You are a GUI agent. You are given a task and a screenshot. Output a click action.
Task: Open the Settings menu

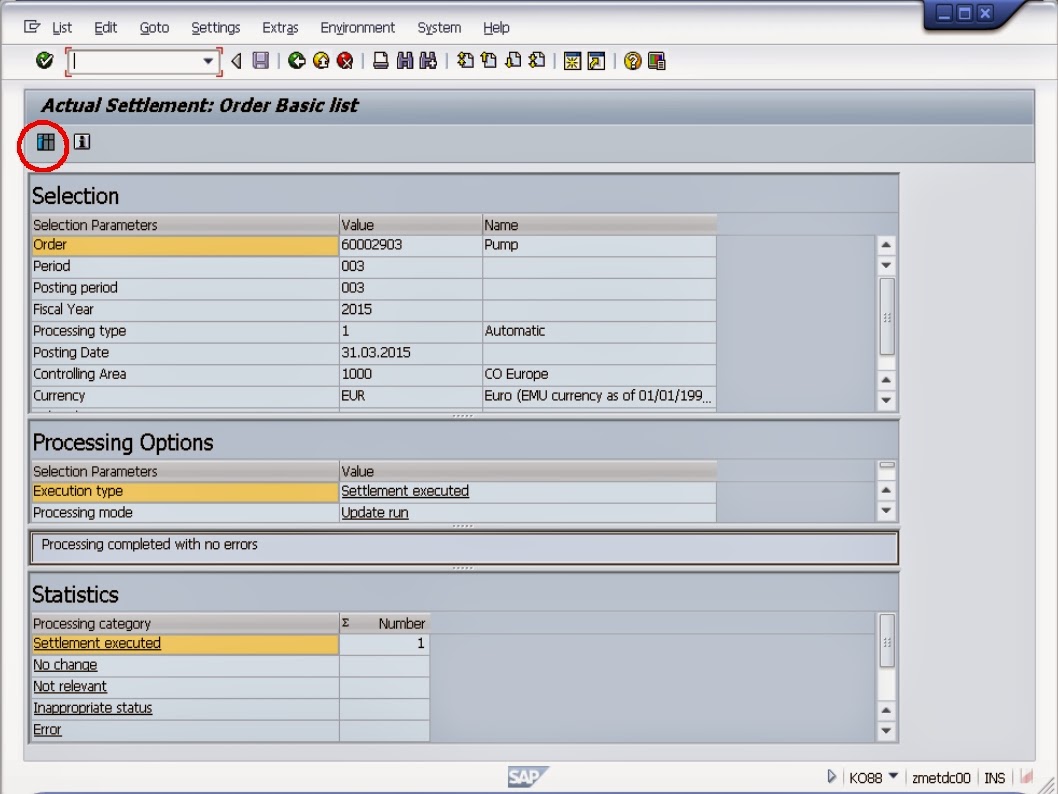[215, 28]
